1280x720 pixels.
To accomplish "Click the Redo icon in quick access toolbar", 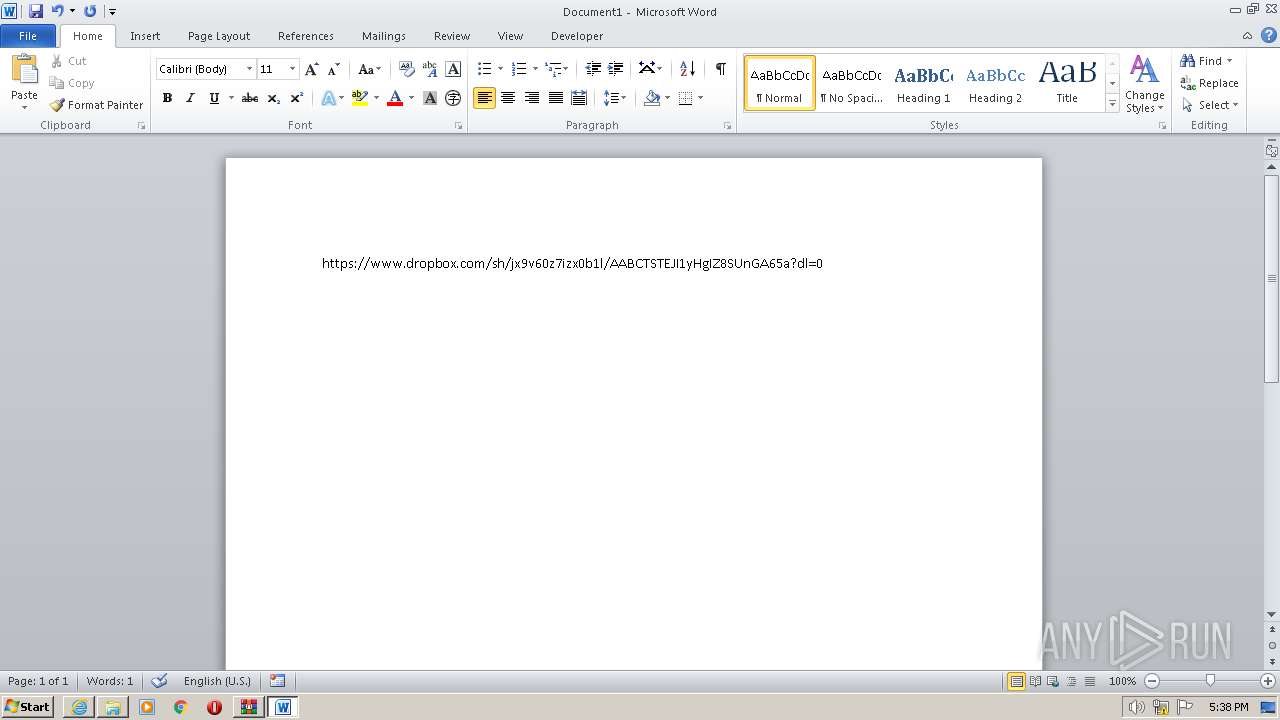I will tap(90, 11).
